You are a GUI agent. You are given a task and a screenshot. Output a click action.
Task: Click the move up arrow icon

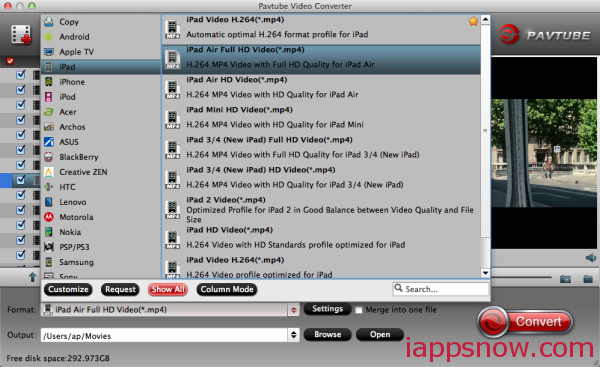[33, 277]
